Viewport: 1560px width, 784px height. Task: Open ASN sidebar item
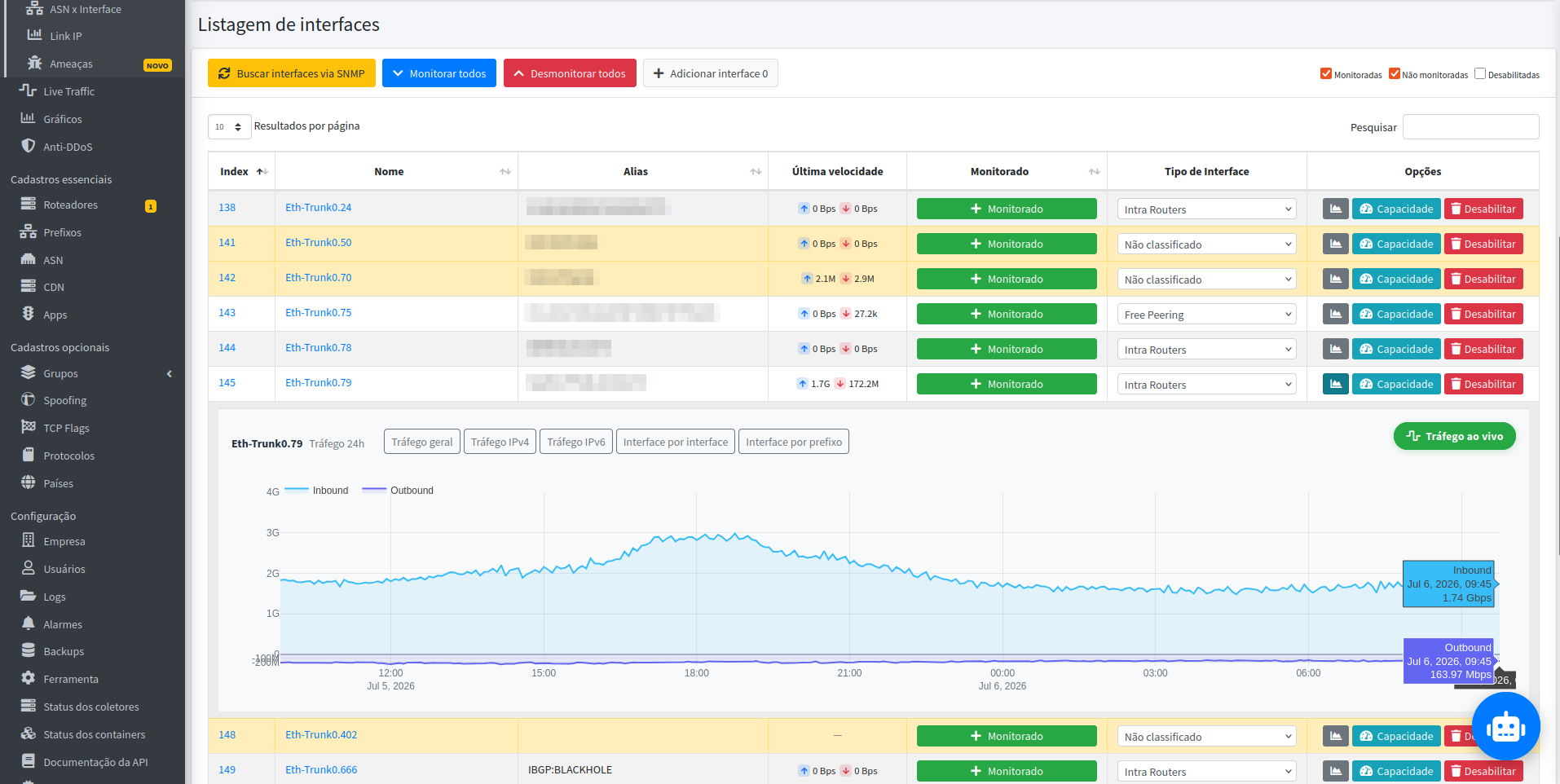pyautogui.click(x=53, y=260)
